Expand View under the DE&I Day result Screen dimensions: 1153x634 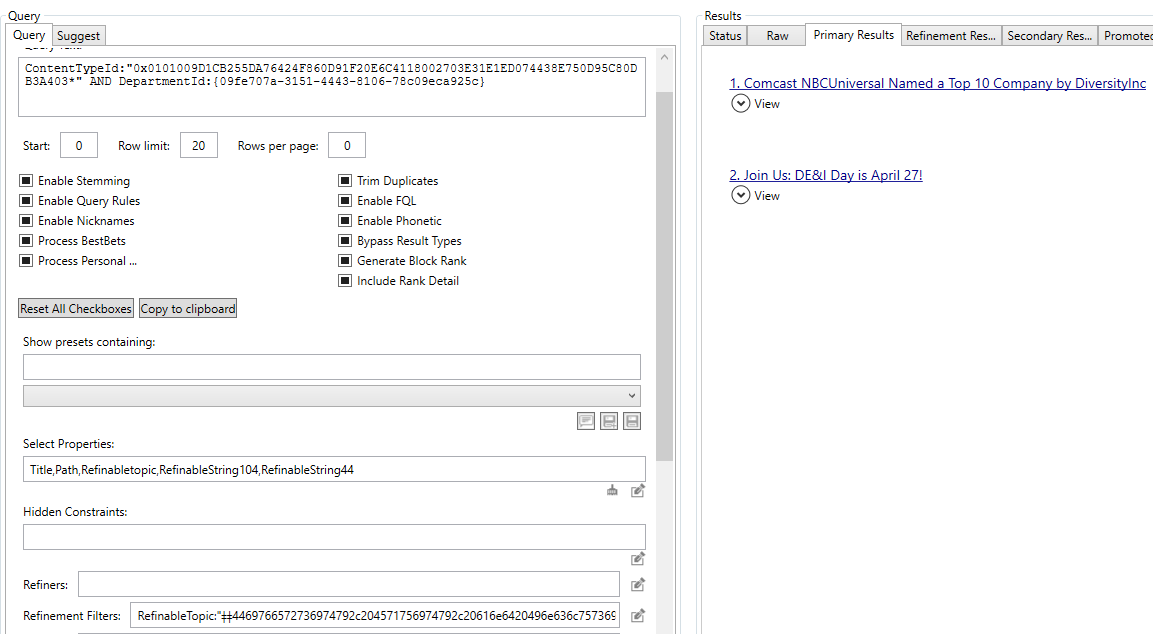click(741, 195)
